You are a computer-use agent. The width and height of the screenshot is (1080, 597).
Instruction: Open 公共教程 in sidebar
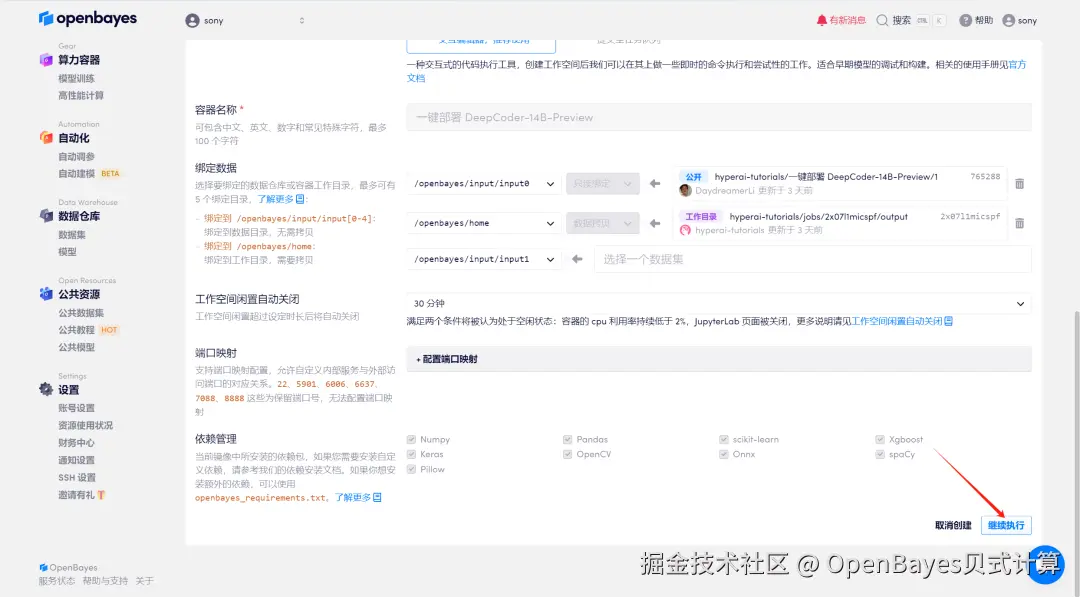tap(76, 330)
